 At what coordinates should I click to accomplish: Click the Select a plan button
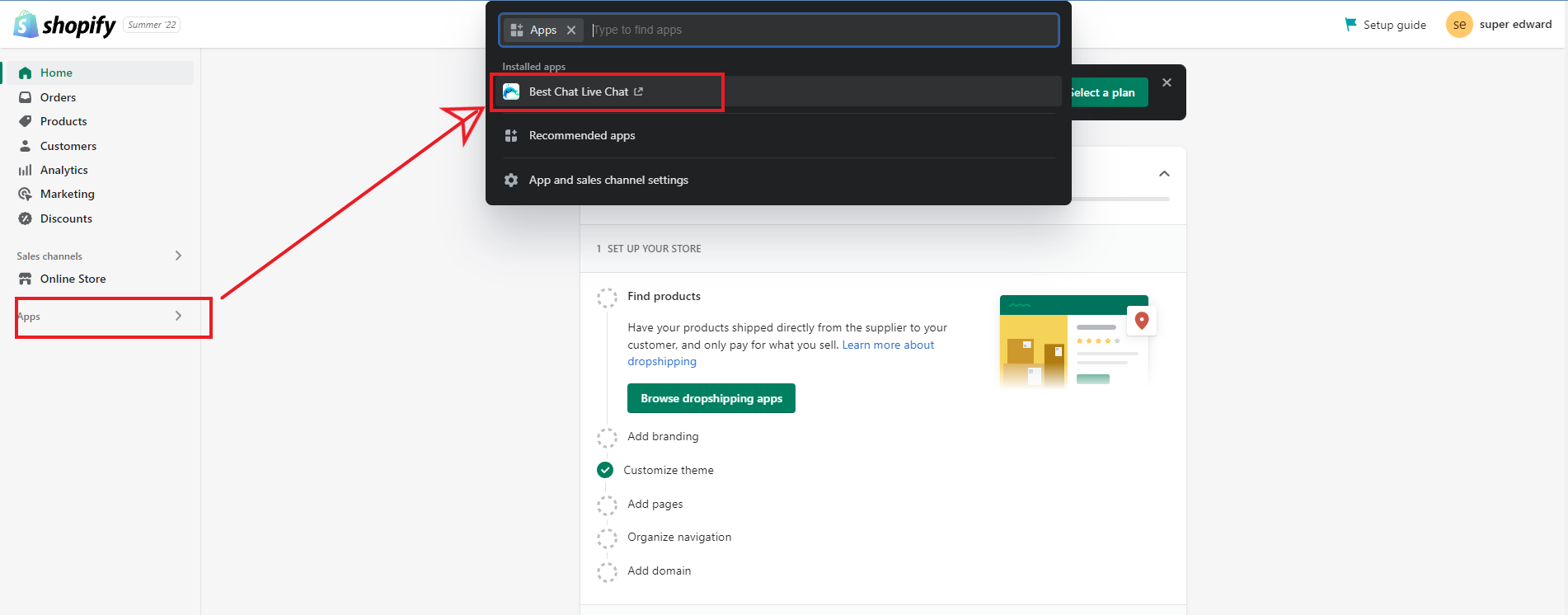(1110, 92)
